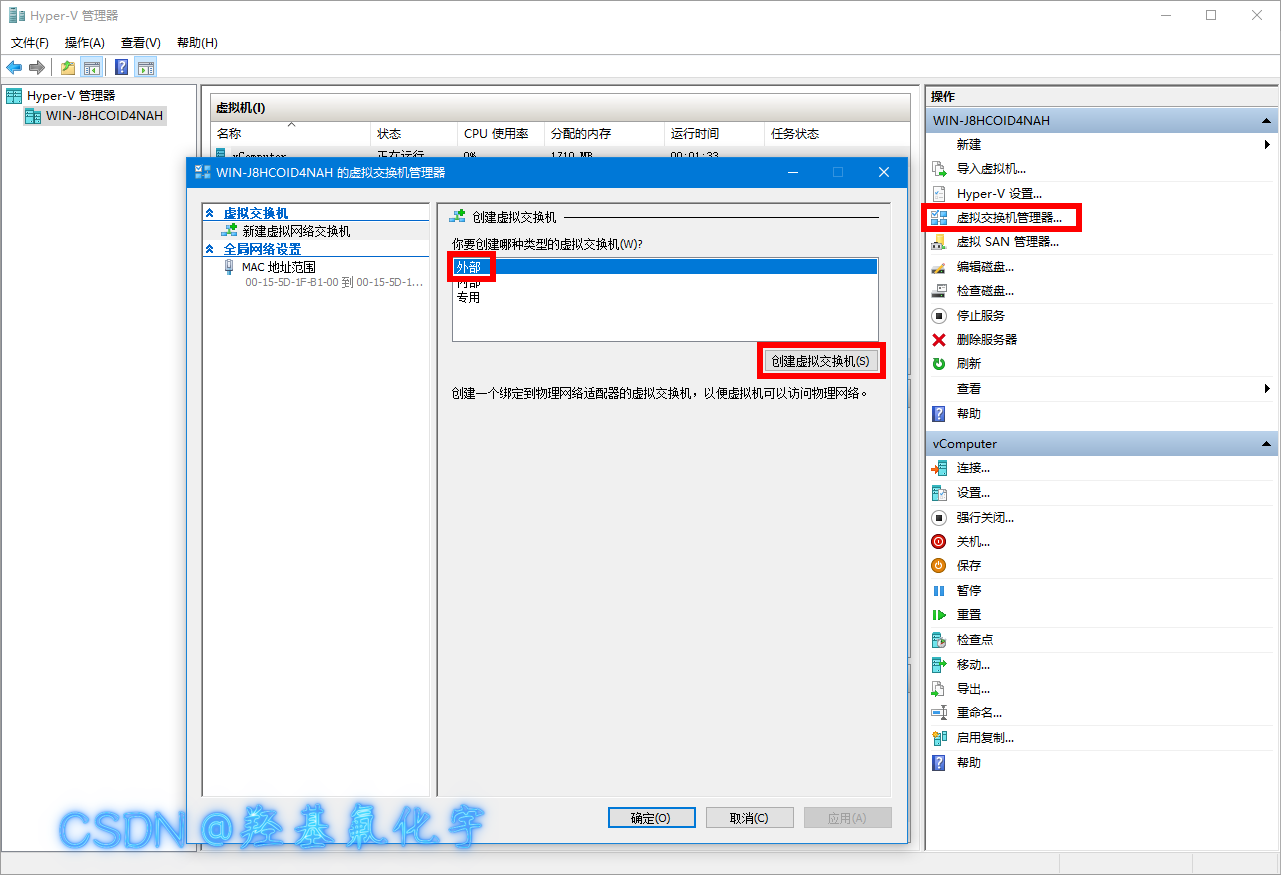Close the 虚拟交换机管理器 dialog
The image size is (1281, 875).
(x=884, y=172)
